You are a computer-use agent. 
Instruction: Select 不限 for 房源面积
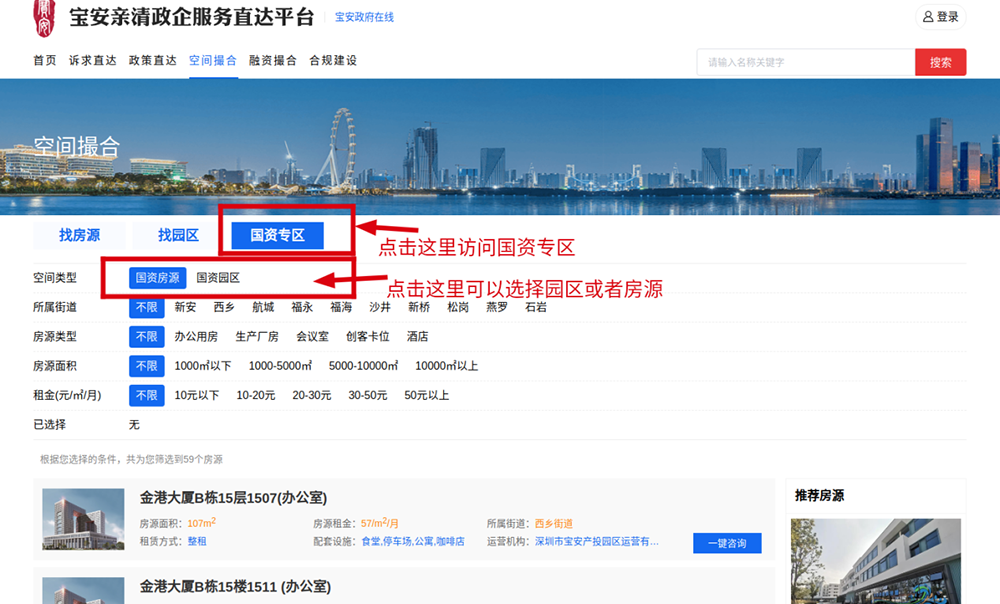coord(147,366)
